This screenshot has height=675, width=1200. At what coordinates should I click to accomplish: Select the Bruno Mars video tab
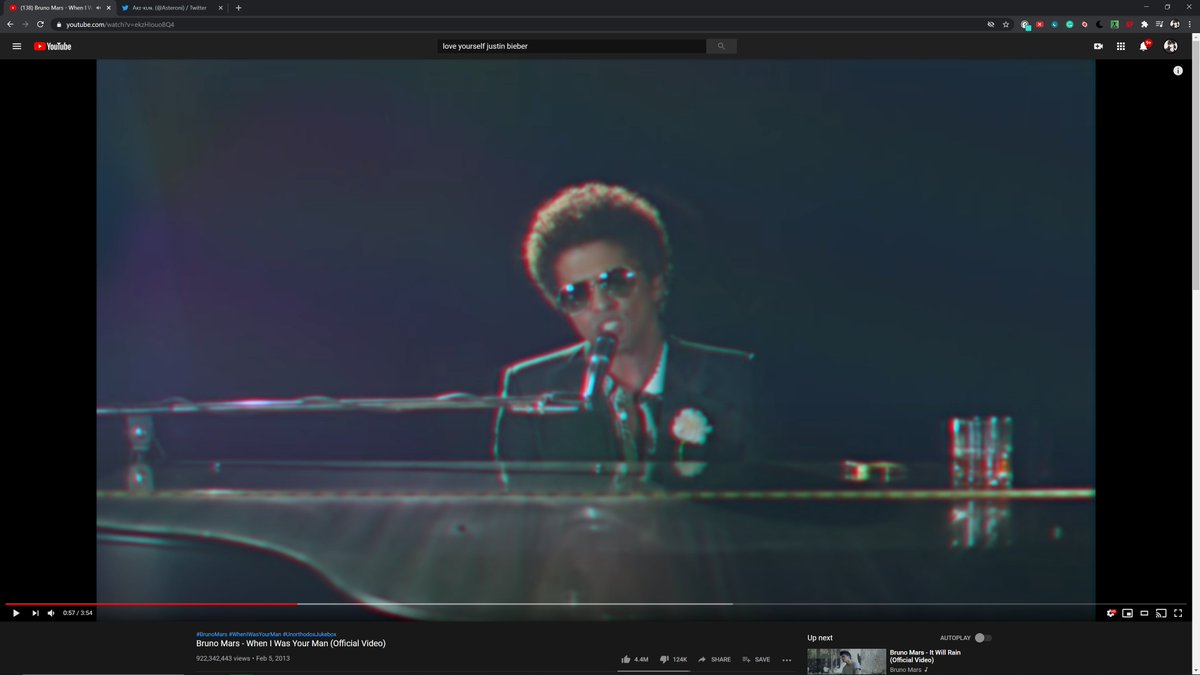click(x=55, y=7)
